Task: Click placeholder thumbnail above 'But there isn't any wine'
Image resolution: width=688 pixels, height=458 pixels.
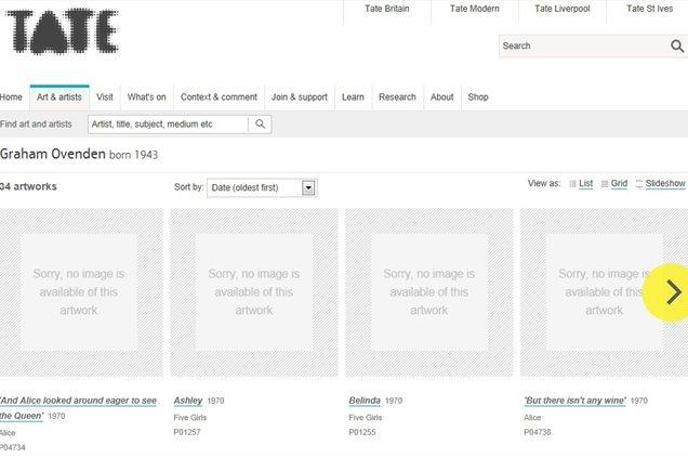Action: pos(604,292)
